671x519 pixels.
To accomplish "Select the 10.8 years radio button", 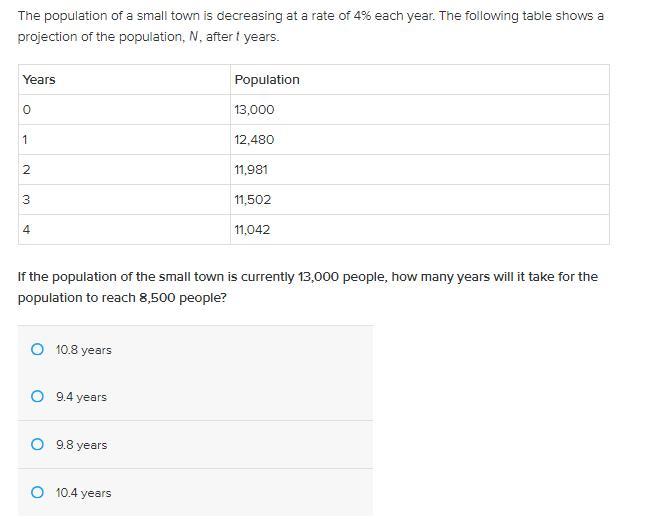I will pos(37,350).
